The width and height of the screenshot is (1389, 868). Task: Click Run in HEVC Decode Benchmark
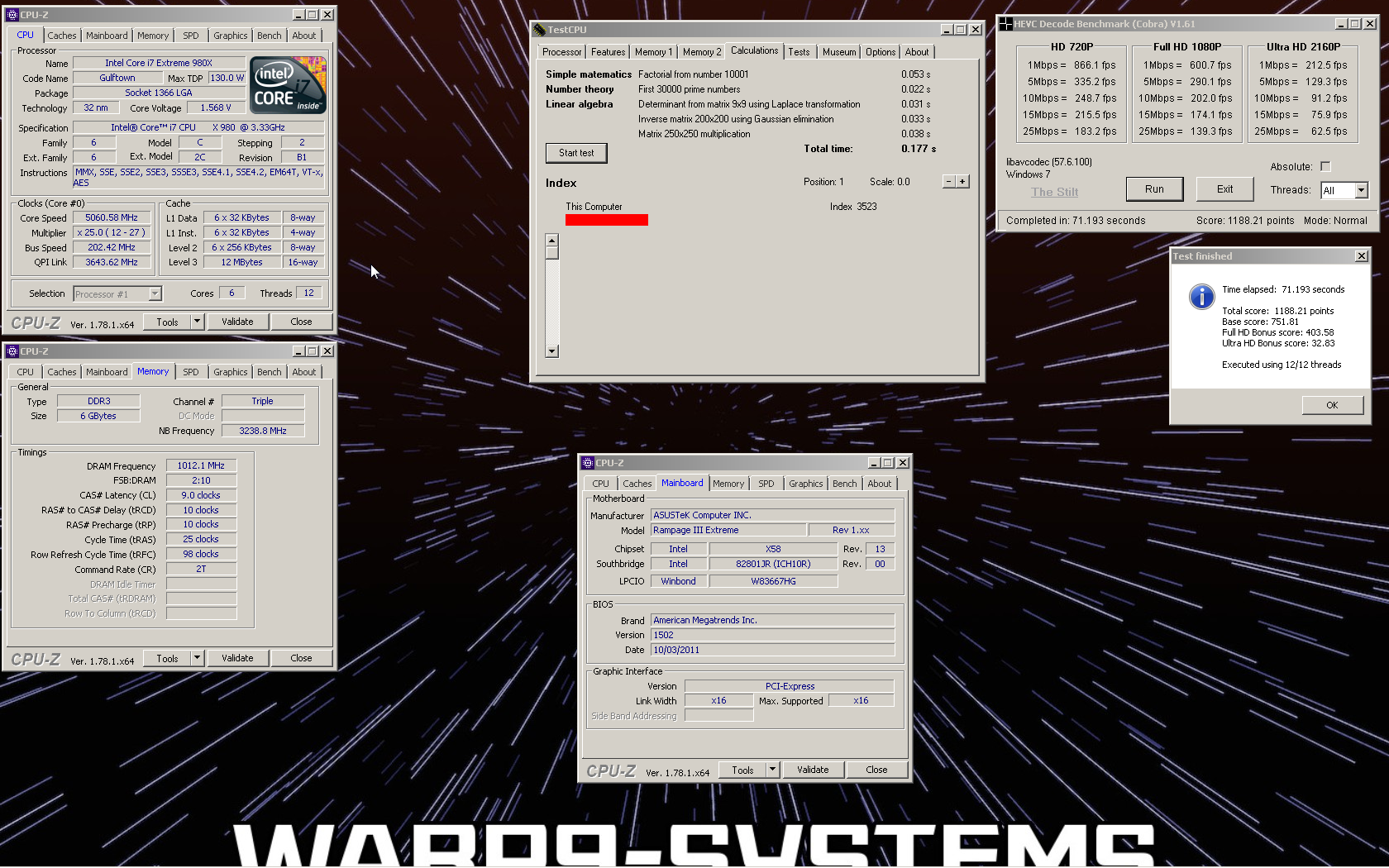click(x=1154, y=189)
